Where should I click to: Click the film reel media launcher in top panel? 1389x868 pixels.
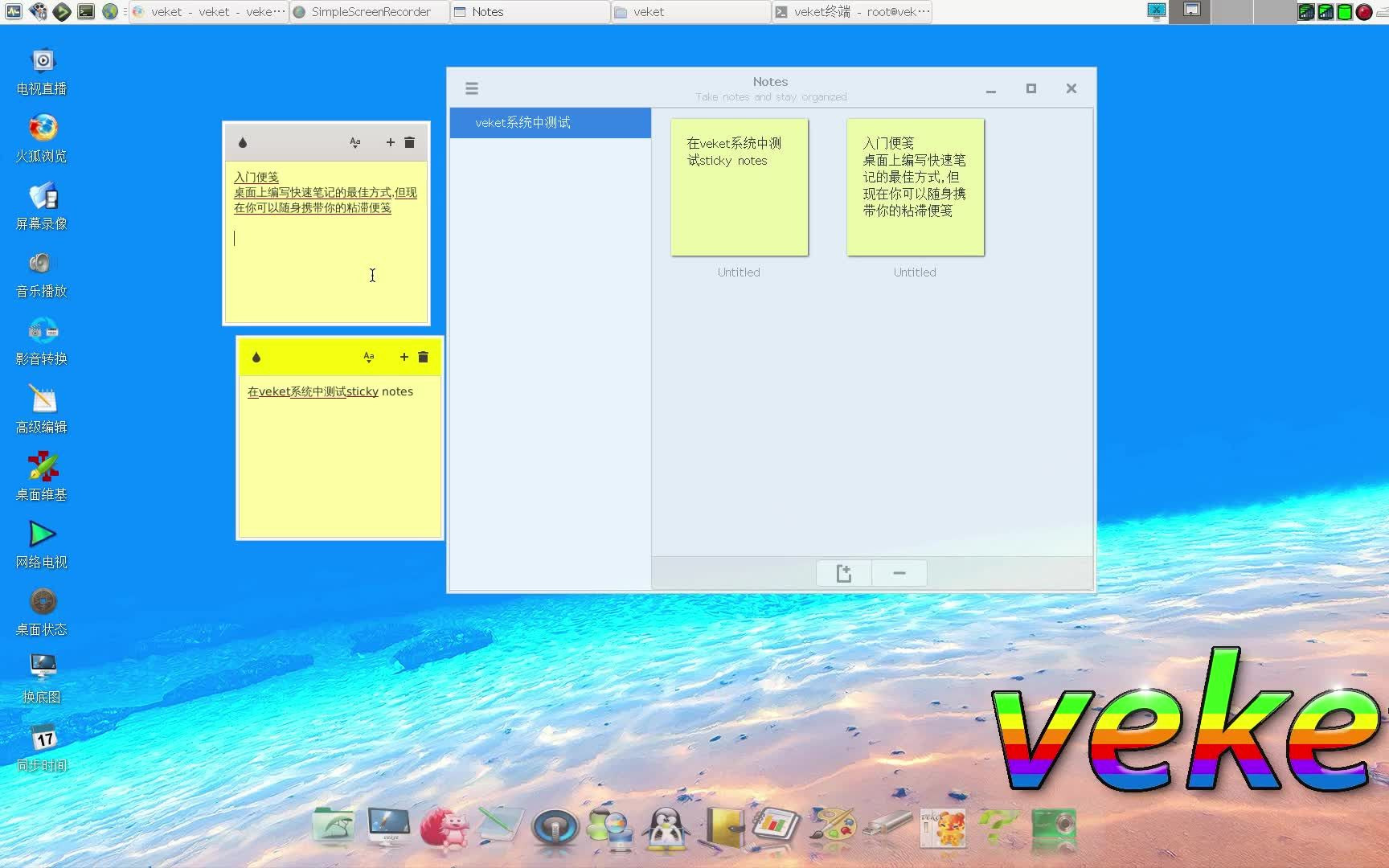38,11
